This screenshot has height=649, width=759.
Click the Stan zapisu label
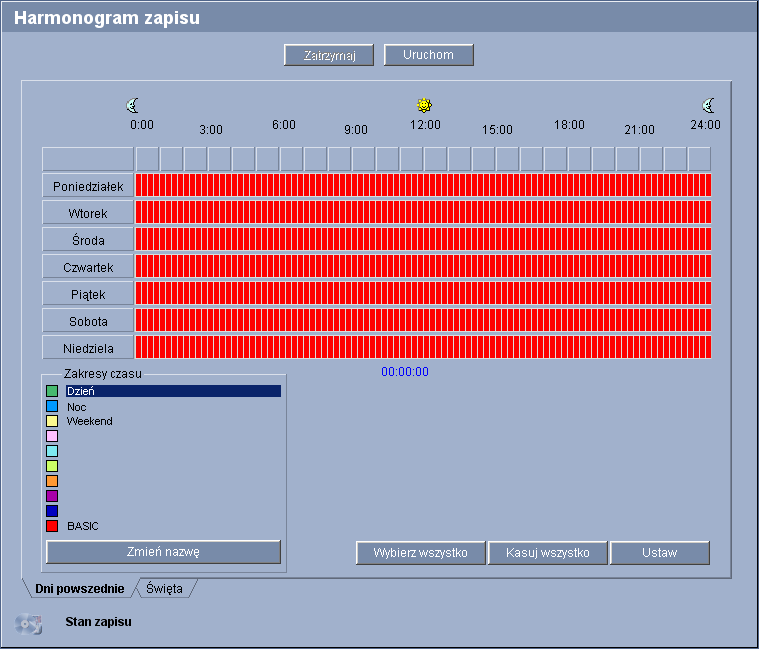point(98,622)
